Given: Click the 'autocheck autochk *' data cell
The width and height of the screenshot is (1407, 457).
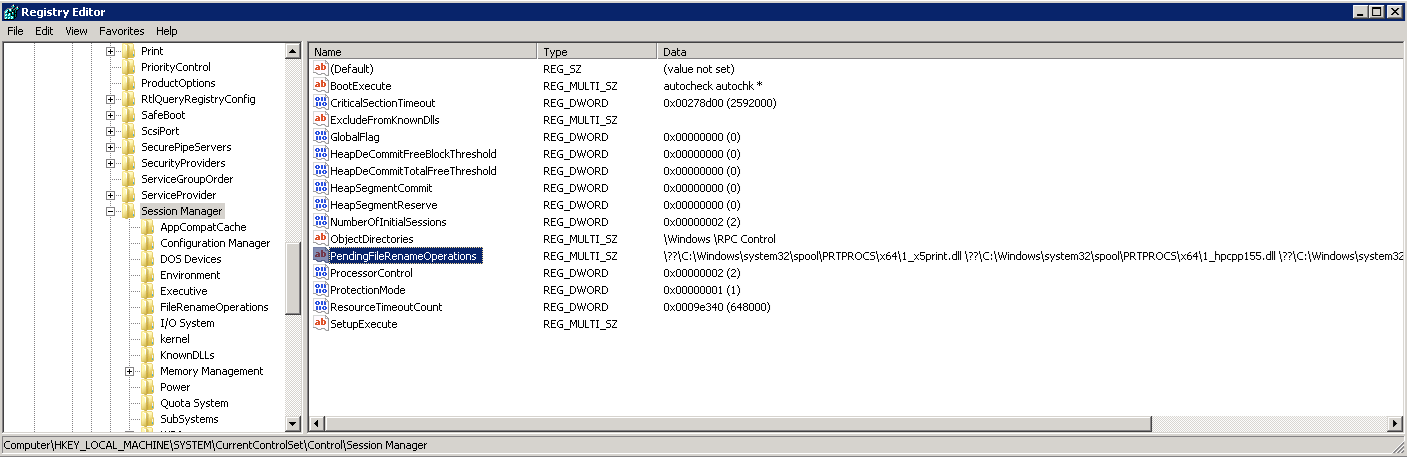Looking at the screenshot, I should pos(713,86).
